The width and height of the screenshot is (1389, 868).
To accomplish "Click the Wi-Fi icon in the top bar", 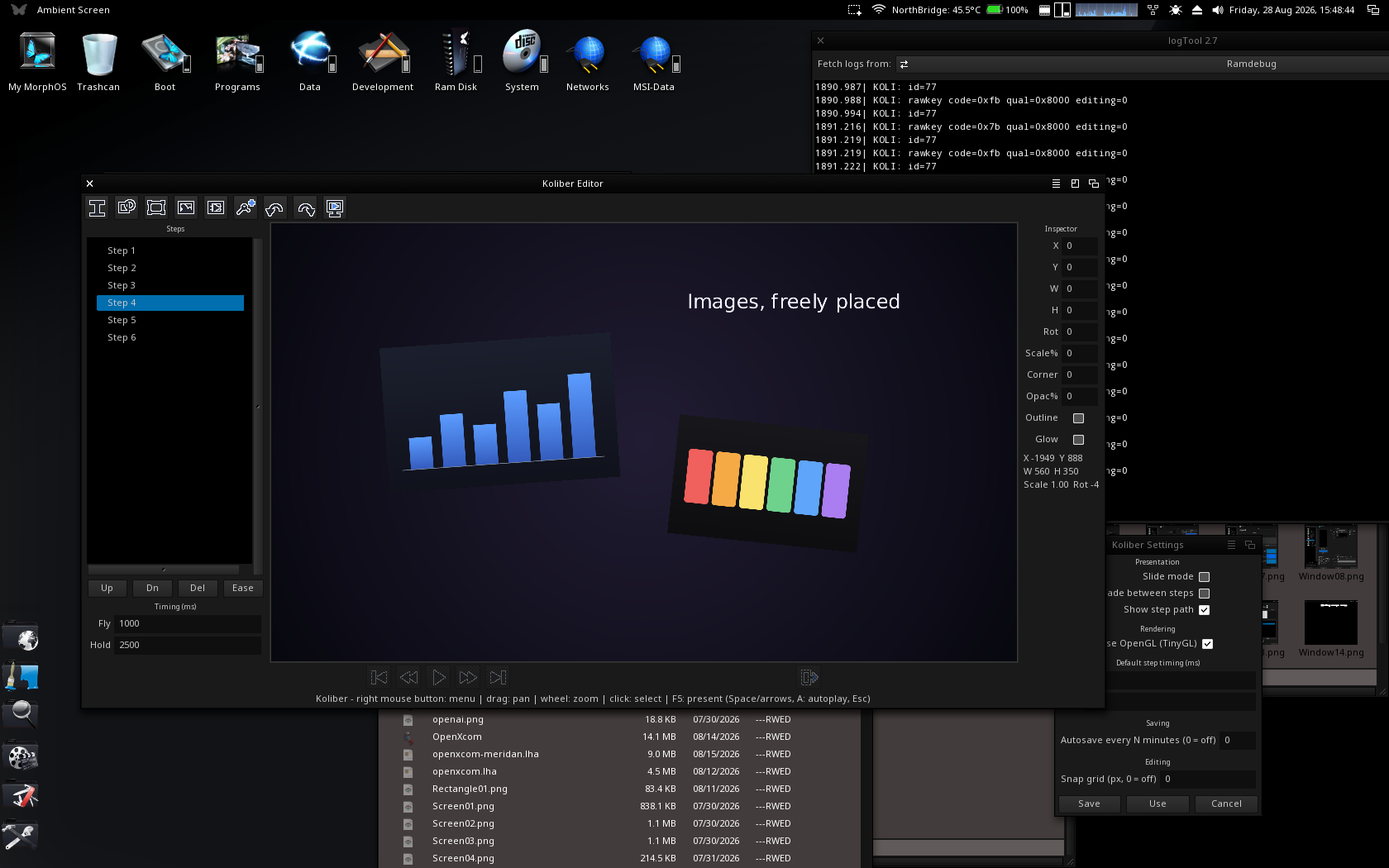I will (x=878, y=10).
